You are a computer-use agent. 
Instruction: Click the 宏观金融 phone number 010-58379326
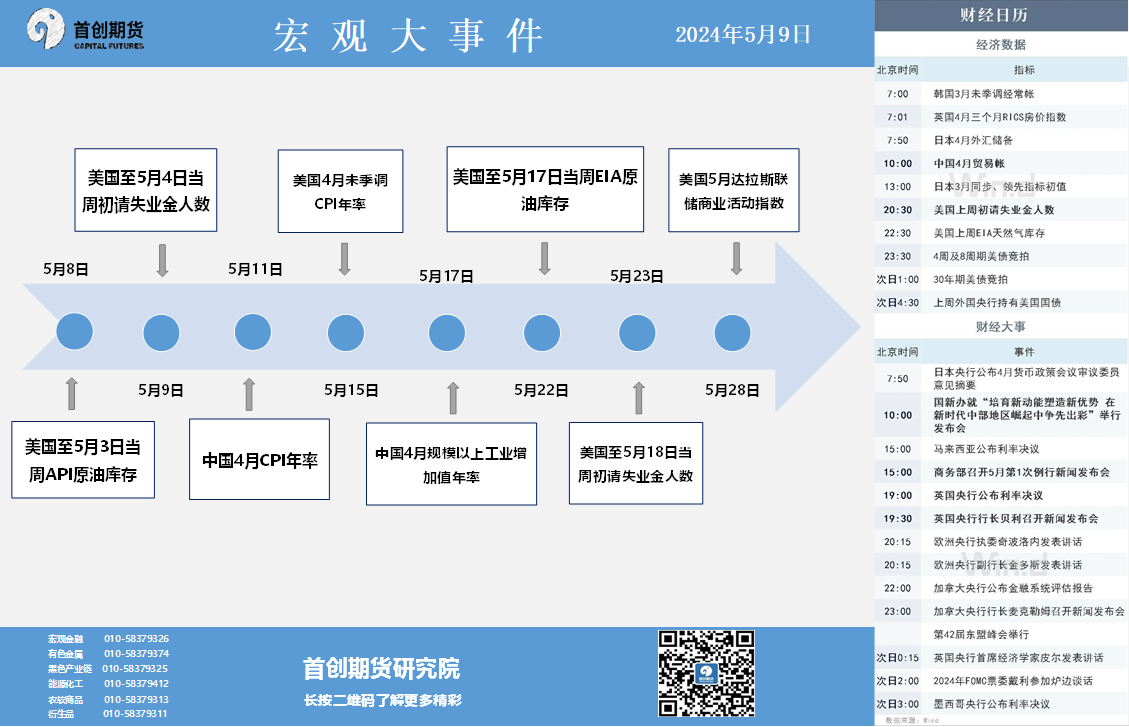point(136,638)
